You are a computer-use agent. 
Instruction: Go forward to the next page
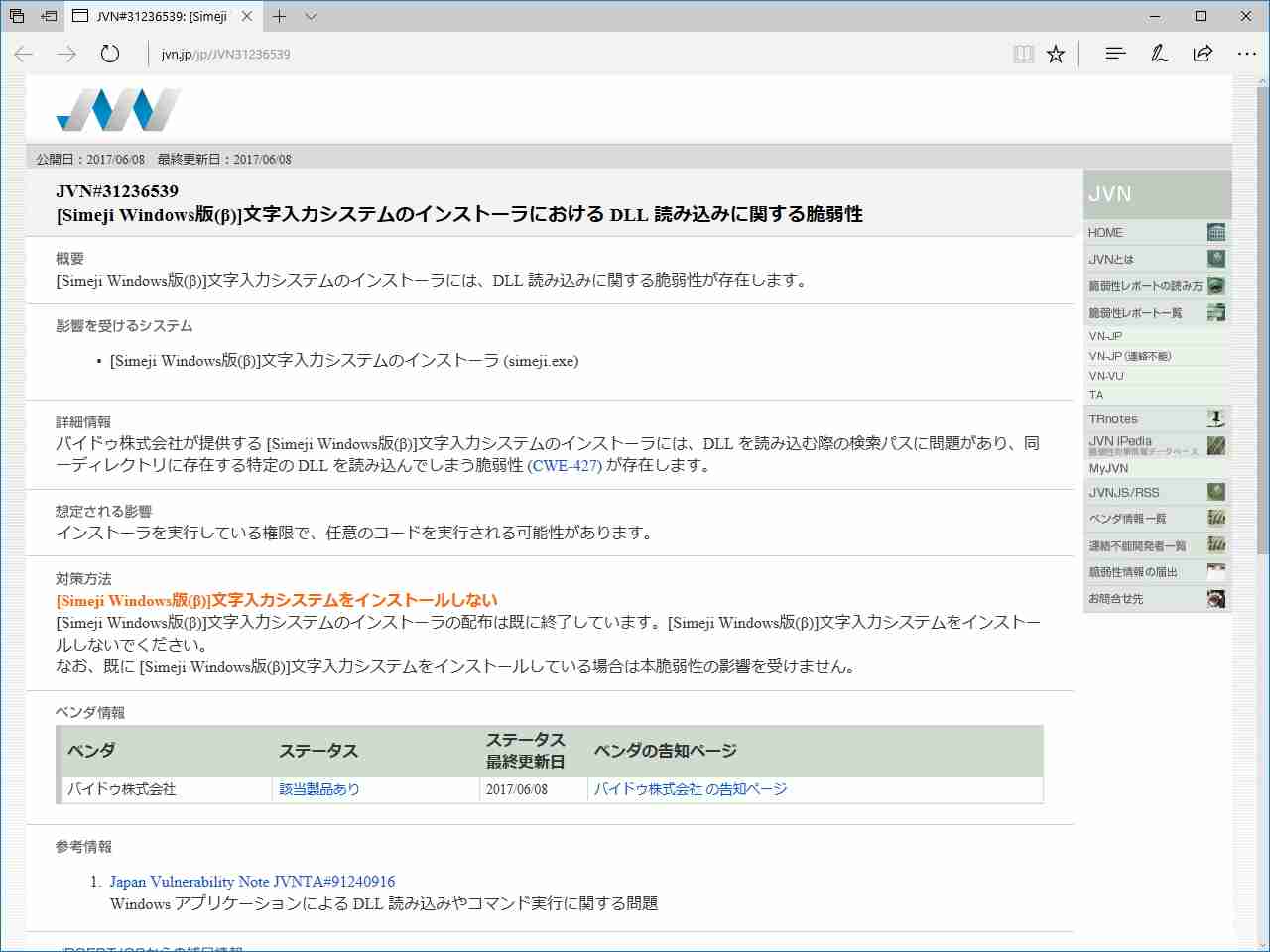(x=66, y=54)
